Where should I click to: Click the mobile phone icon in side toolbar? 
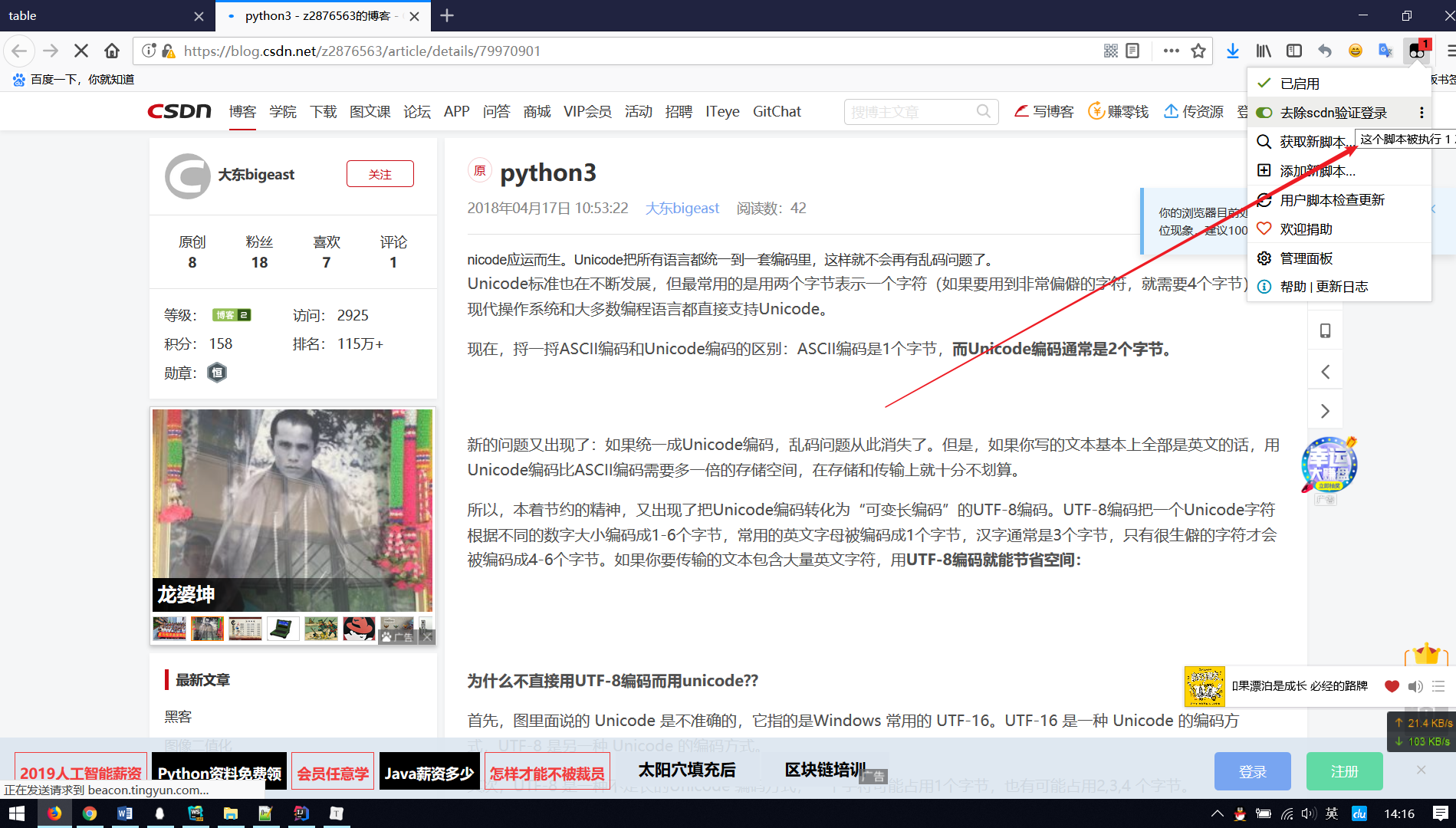click(1325, 330)
